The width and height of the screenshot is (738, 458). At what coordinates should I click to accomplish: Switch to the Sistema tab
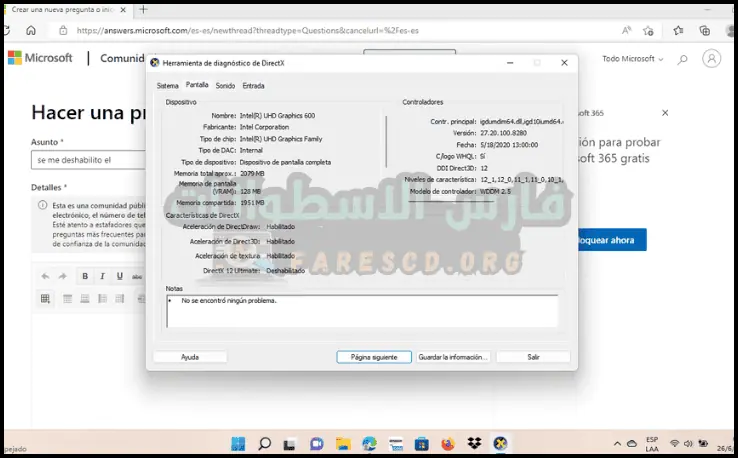point(167,86)
